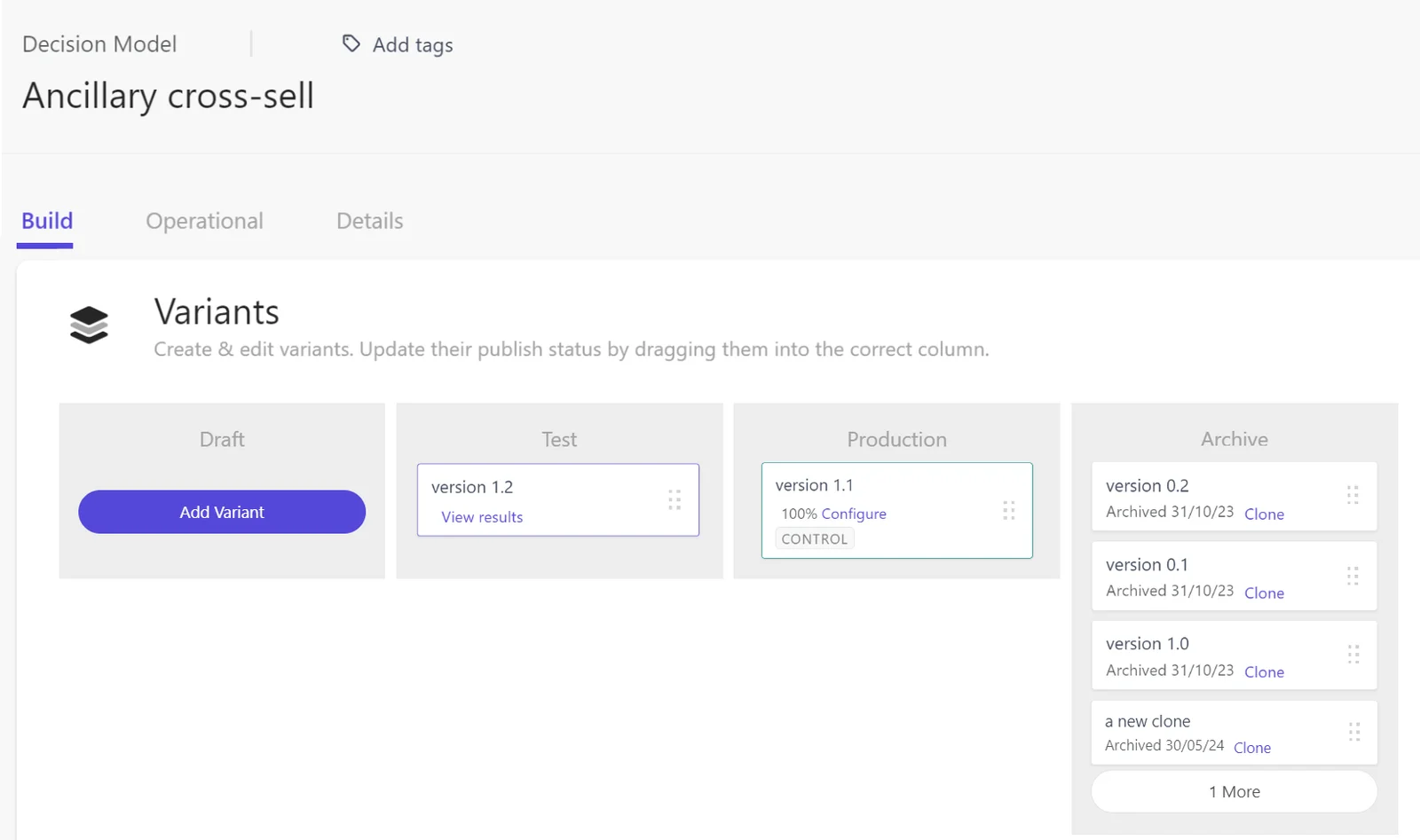Clone archived version 0.1
This screenshot has height=840, width=1420.
pyautogui.click(x=1264, y=593)
